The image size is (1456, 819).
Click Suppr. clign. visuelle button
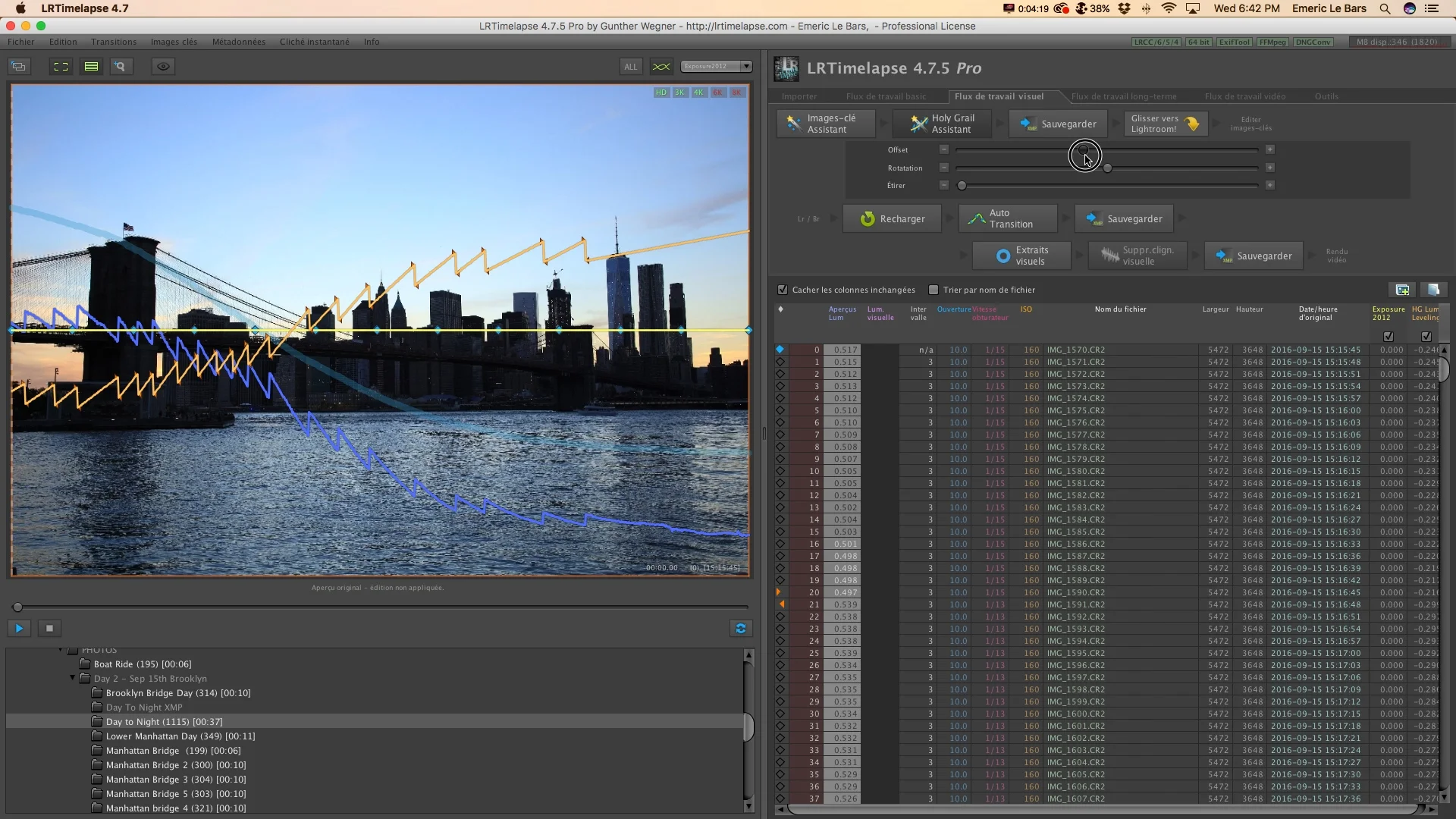(x=1137, y=256)
